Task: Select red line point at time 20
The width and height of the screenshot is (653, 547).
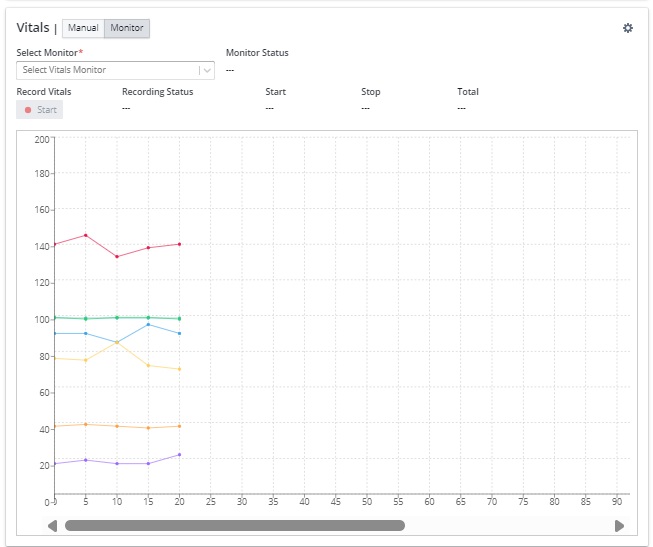Action: (180, 244)
